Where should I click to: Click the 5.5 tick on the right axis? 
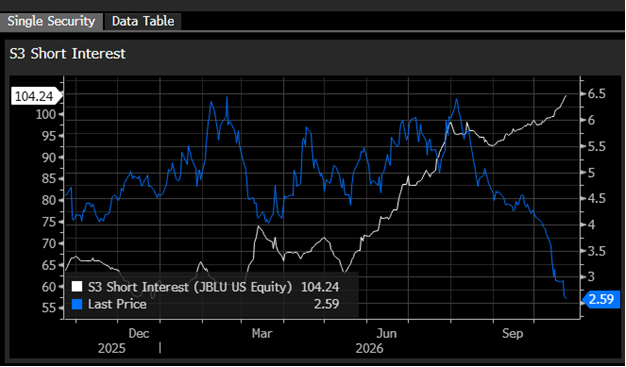(597, 147)
